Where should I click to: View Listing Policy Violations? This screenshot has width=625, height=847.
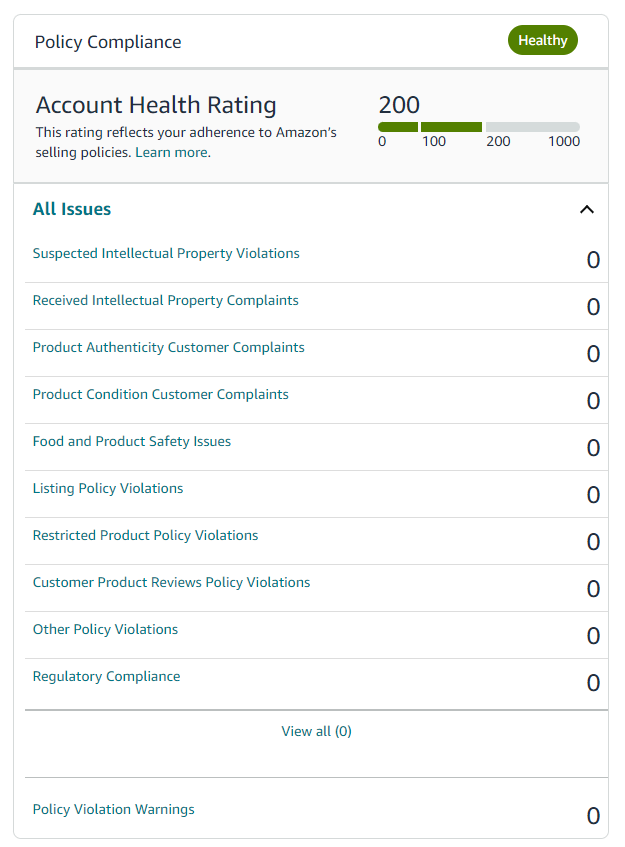point(107,488)
